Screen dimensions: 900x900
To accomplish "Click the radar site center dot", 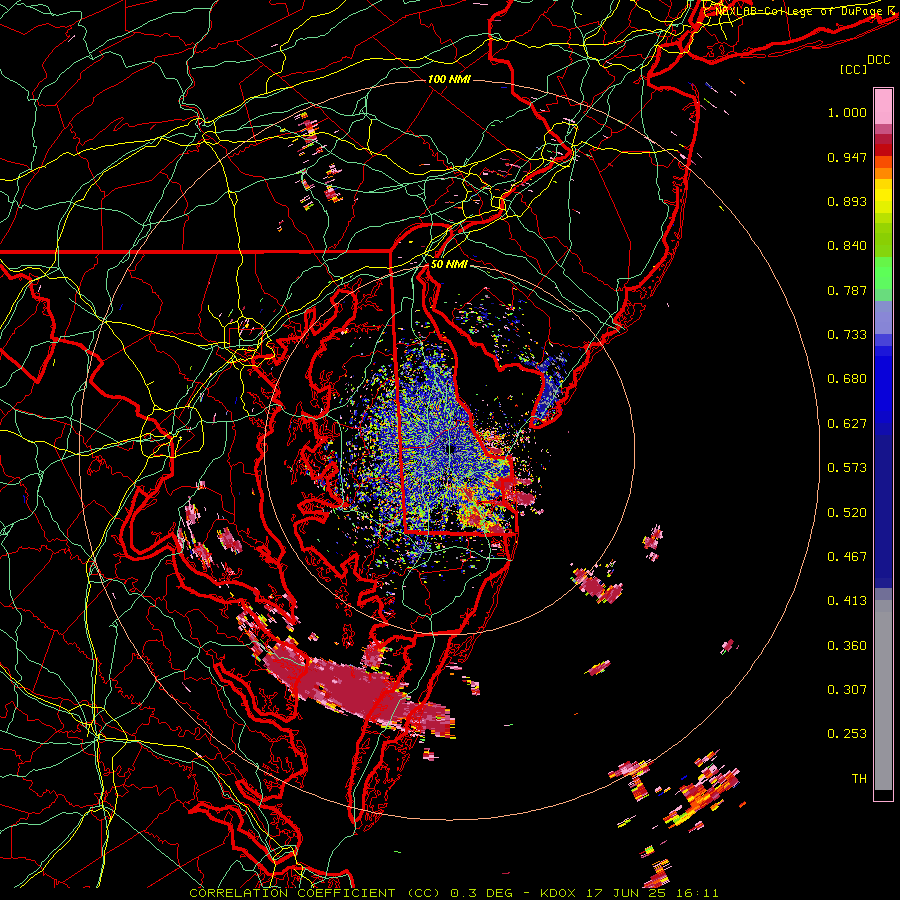I will coord(452,449).
